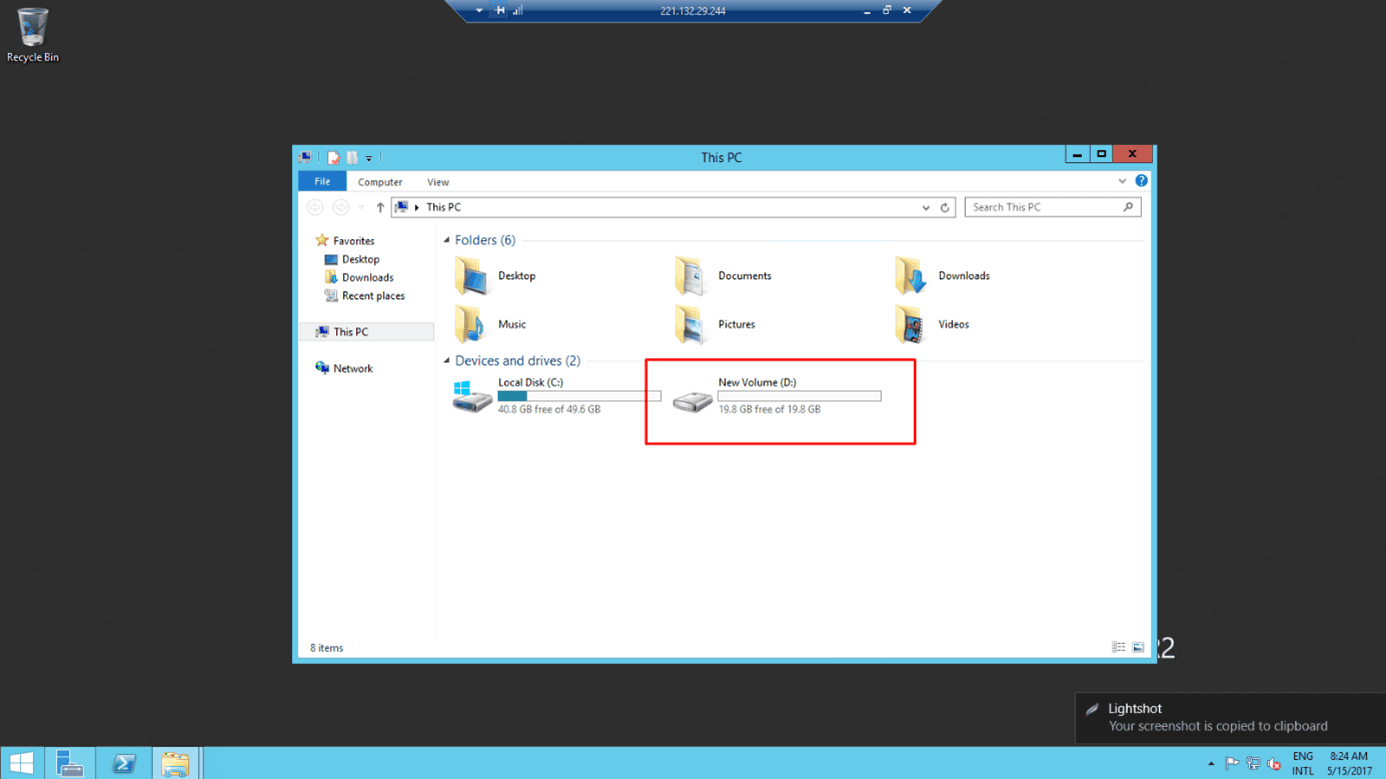This screenshot has height=779, width=1386.
Task: Go to Network in the navigation pane
Action: point(352,368)
